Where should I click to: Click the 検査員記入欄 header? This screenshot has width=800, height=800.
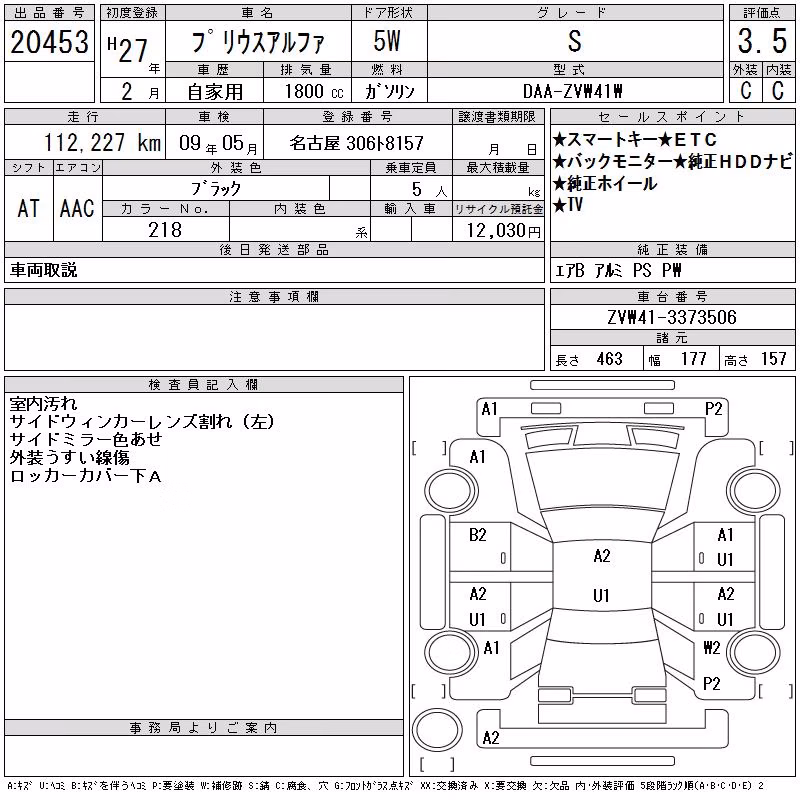point(204,385)
